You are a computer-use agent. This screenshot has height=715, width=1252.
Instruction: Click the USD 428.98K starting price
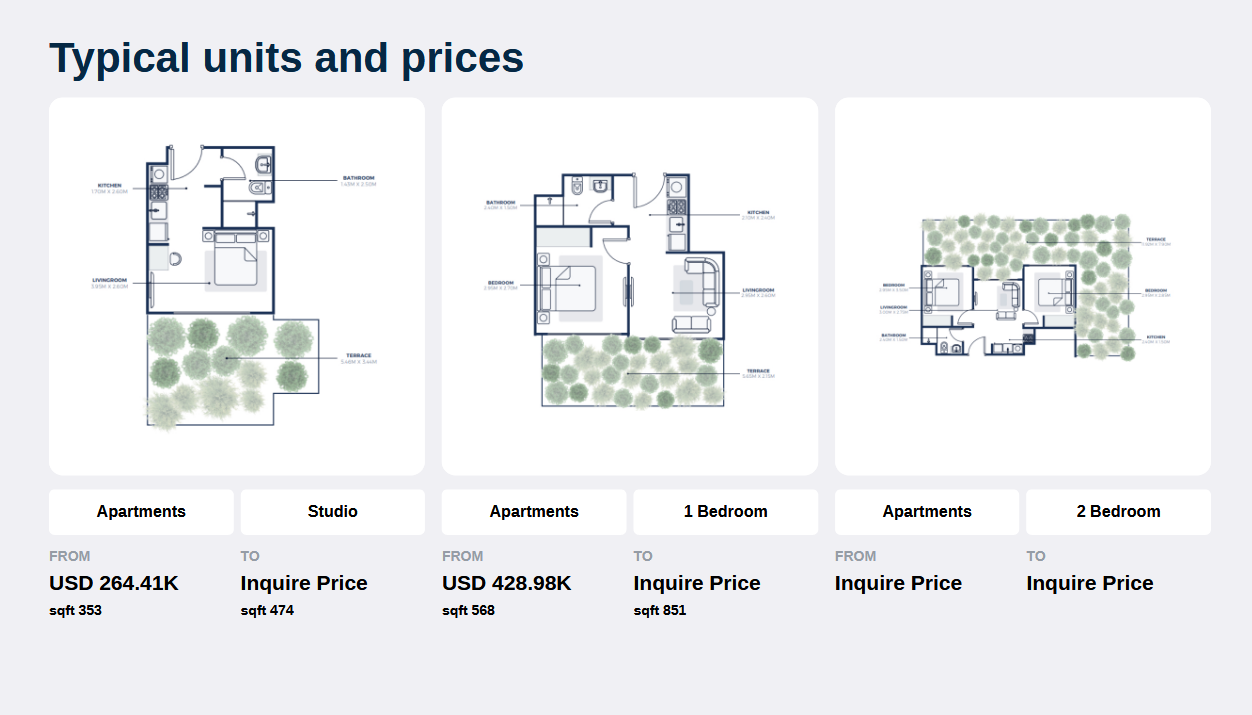pyautogui.click(x=507, y=583)
